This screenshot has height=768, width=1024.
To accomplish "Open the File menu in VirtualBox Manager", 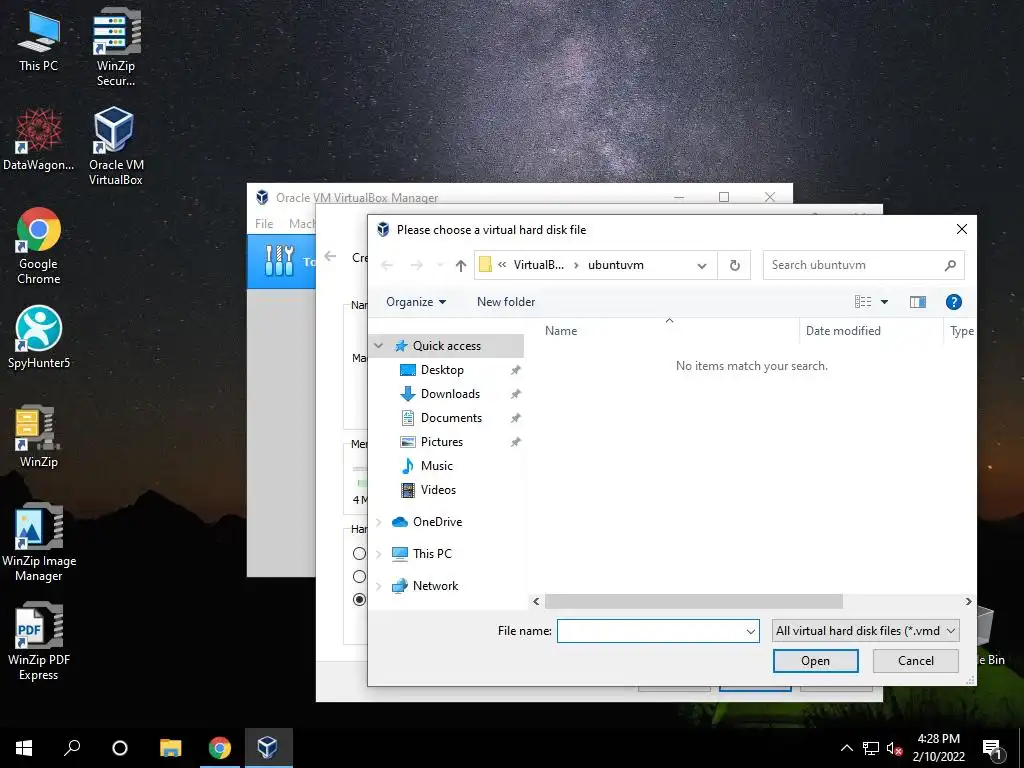I will tap(264, 223).
